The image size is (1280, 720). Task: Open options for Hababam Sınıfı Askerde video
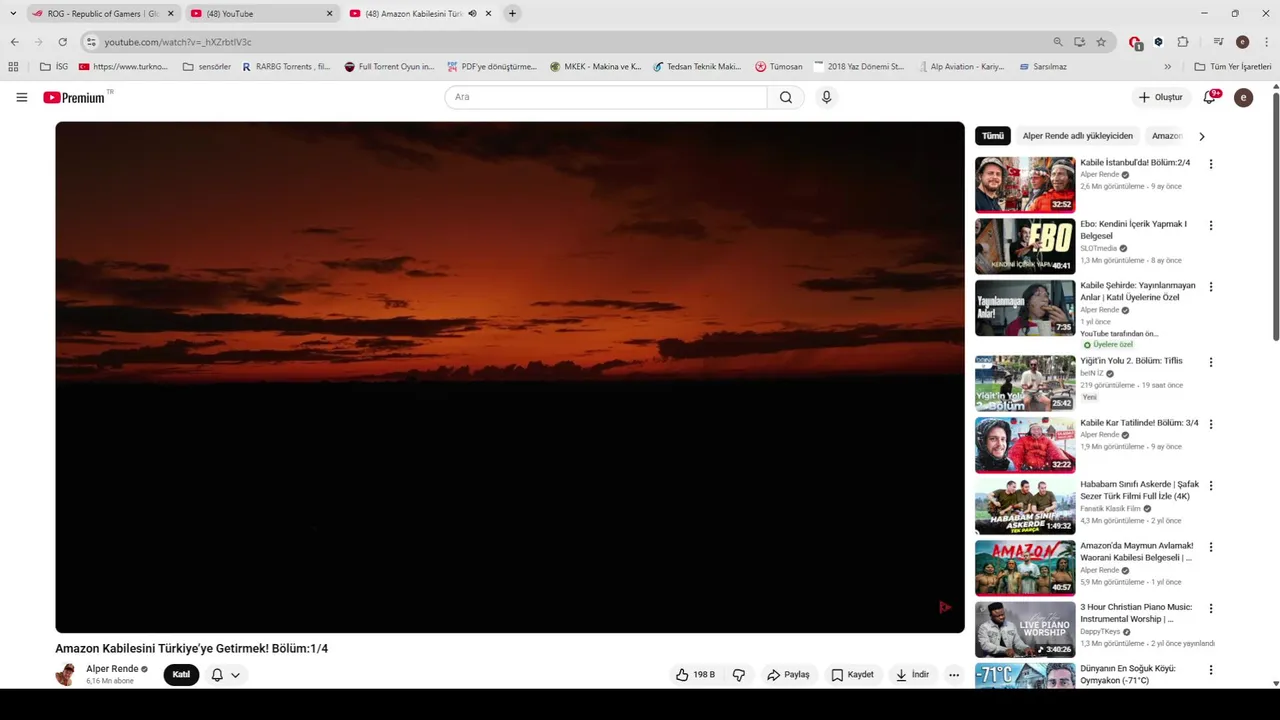(1210, 486)
